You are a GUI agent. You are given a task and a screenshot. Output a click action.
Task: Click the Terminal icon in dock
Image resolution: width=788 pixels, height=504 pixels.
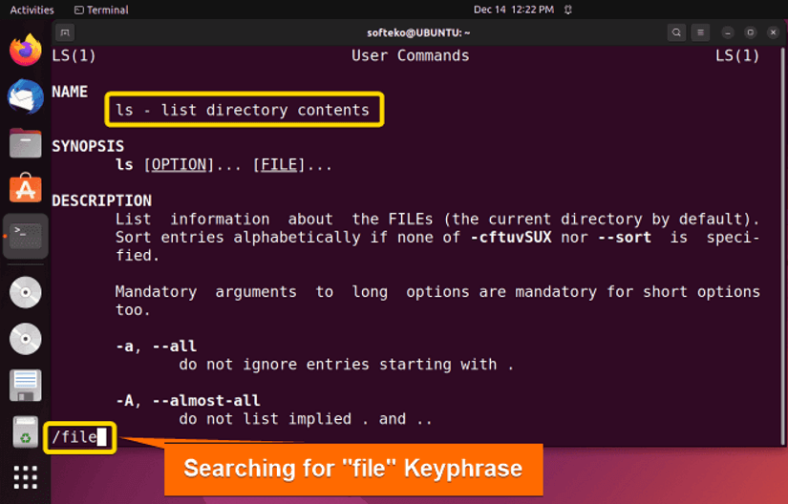(x=25, y=236)
